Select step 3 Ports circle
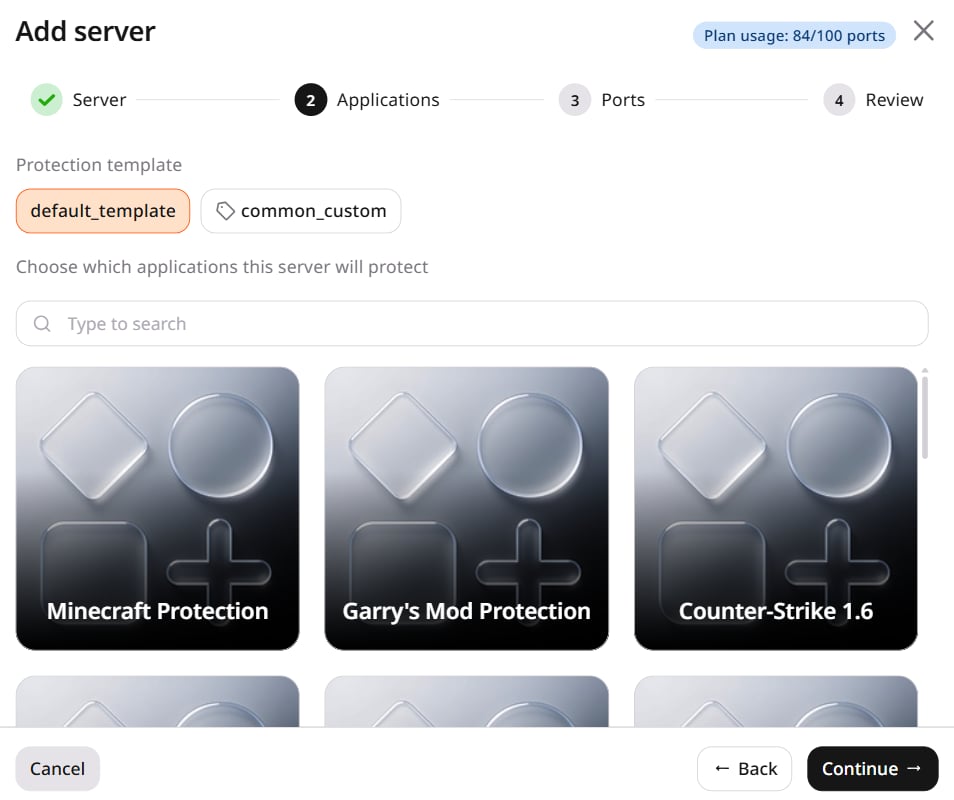 point(575,100)
